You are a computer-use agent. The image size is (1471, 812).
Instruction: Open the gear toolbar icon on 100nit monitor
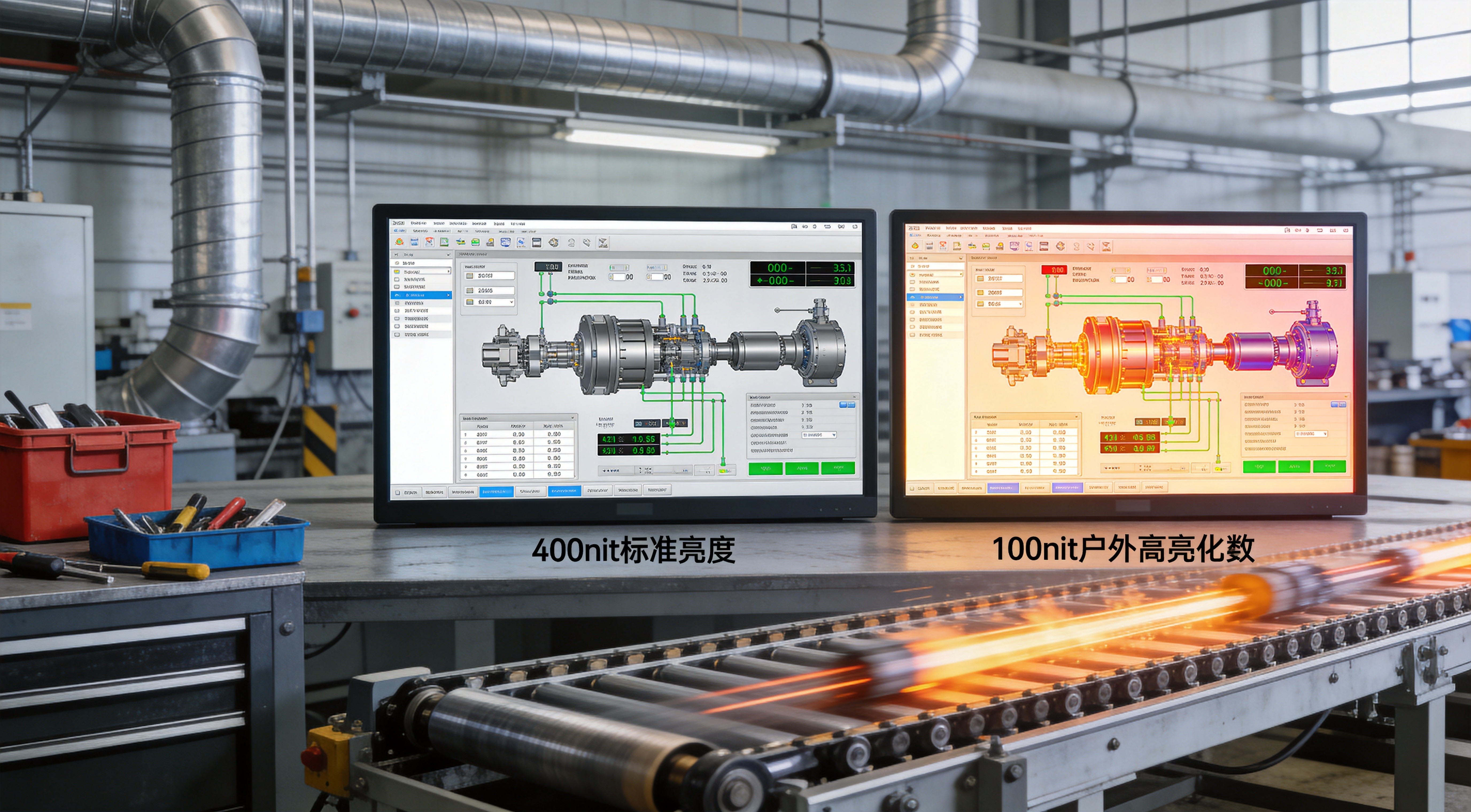1060,246
